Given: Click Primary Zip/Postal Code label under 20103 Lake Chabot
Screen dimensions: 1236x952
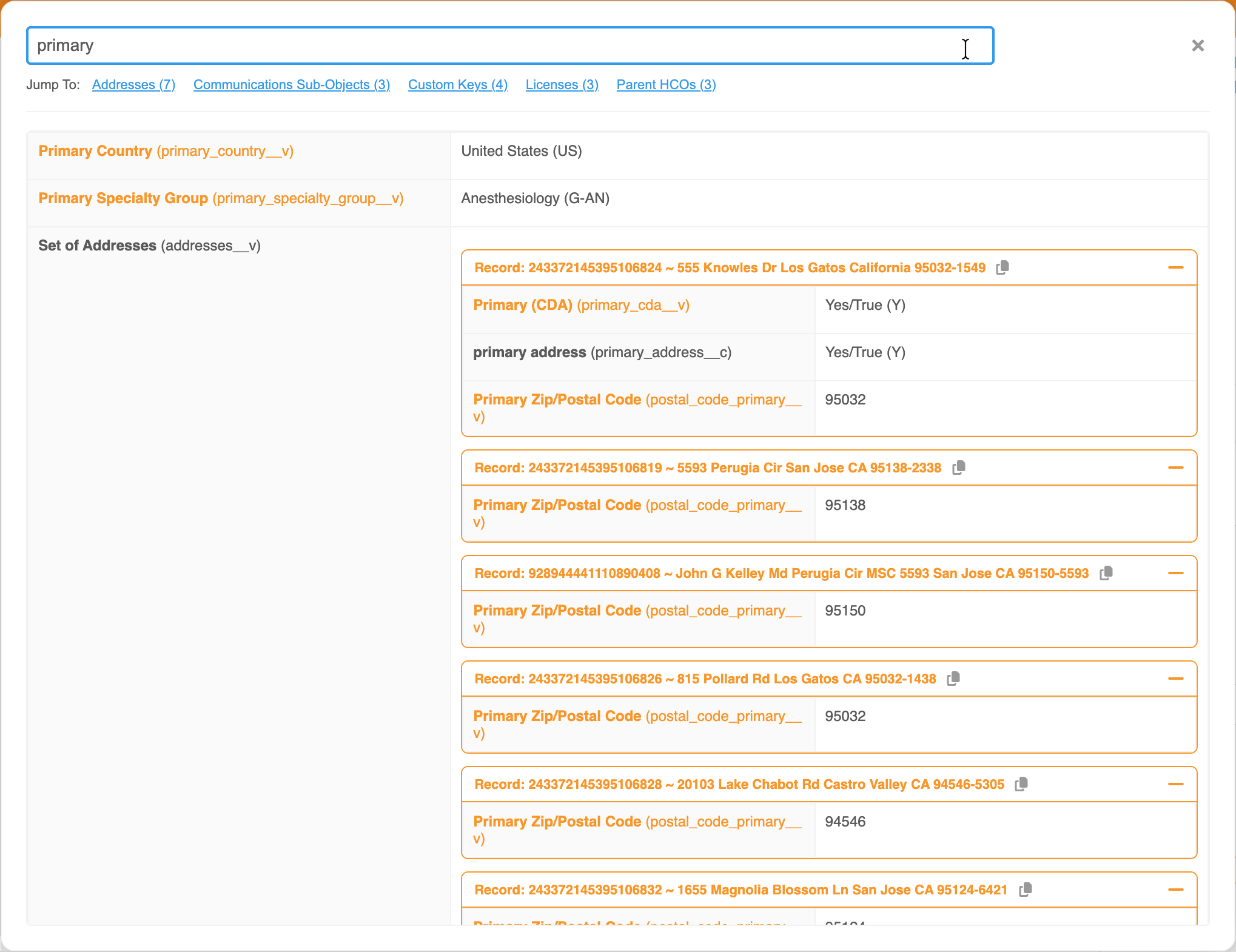Looking at the screenshot, I should click(637, 830).
